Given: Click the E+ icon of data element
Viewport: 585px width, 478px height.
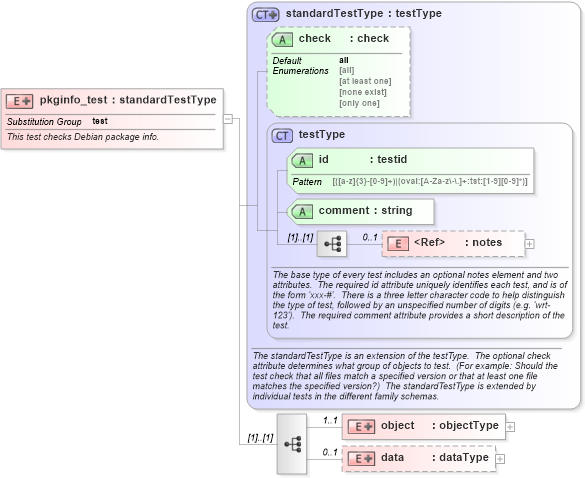Looking at the screenshot, I should tap(361, 459).
